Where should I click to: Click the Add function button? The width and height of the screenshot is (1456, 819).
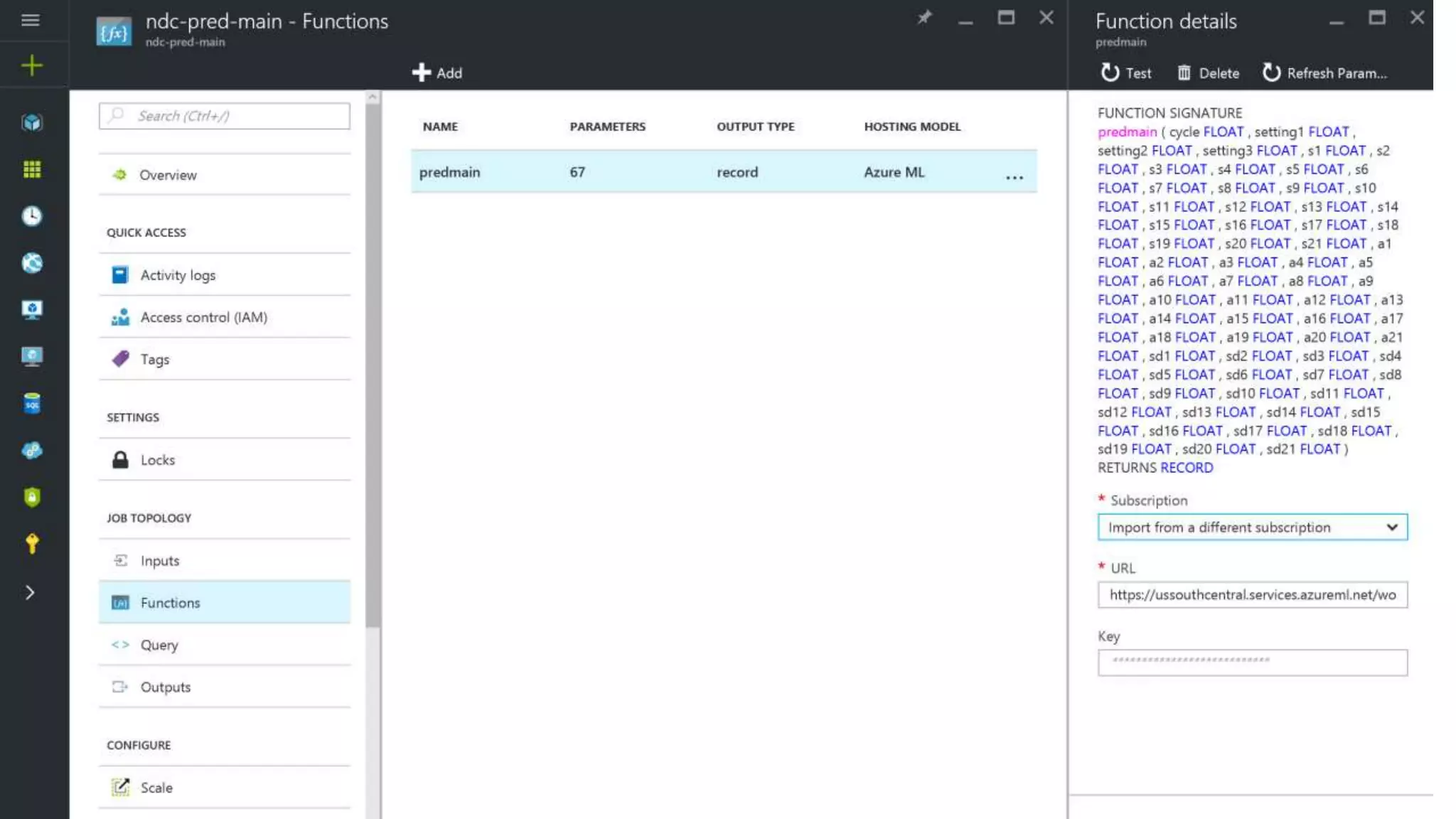pos(437,73)
